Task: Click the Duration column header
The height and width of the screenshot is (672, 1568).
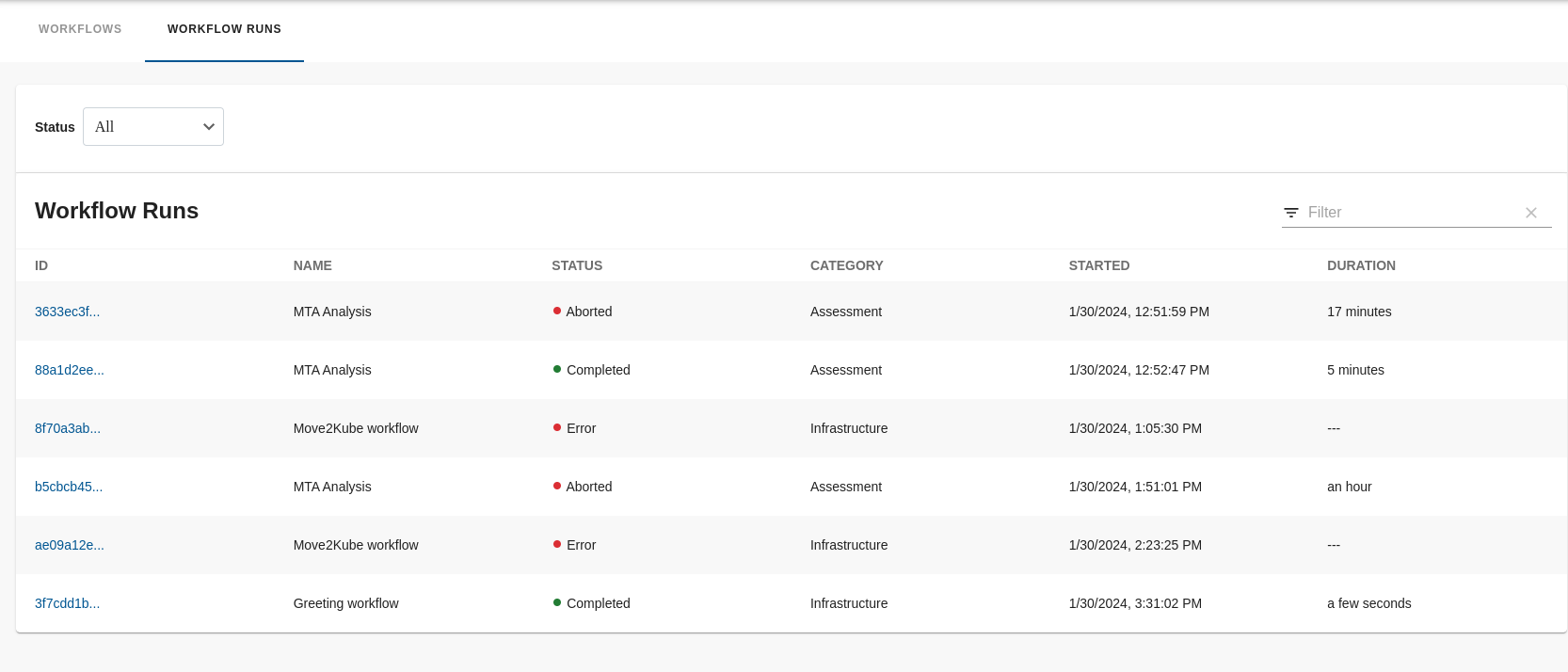Action: pyautogui.click(x=1361, y=265)
